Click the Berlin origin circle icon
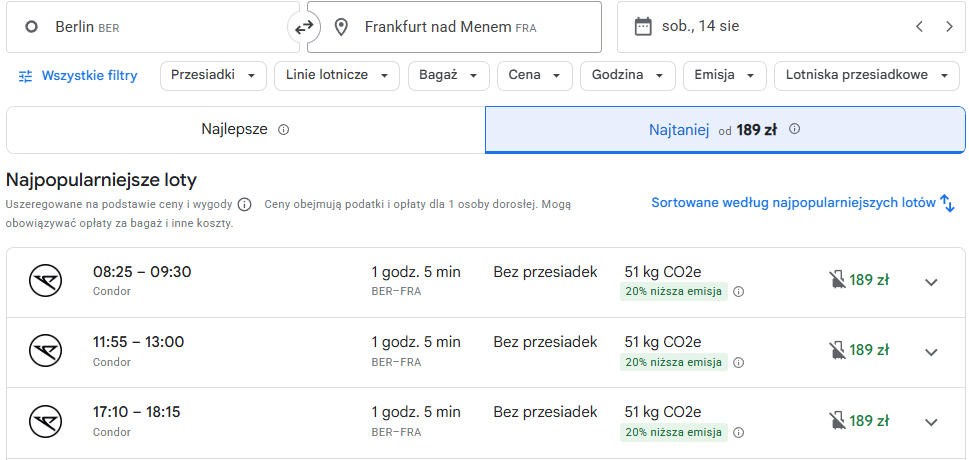The height and width of the screenshot is (460, 969). 32,27
